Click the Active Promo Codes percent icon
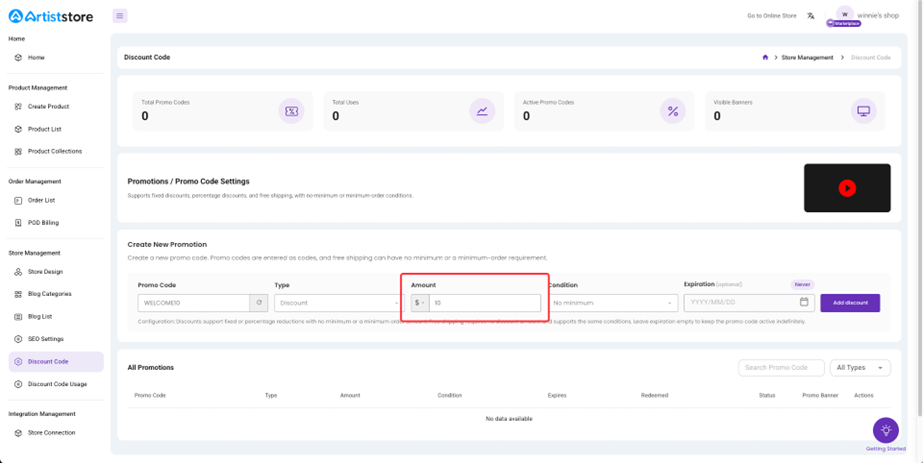The image size is (923, 463). pos(673,111)
